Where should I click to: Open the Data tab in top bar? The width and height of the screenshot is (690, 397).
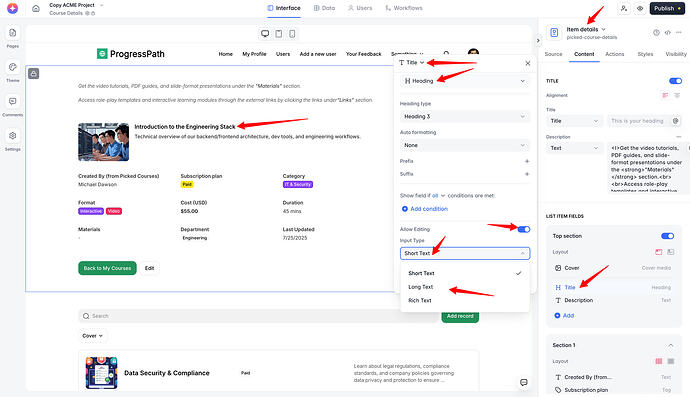[x=324, y=8]
